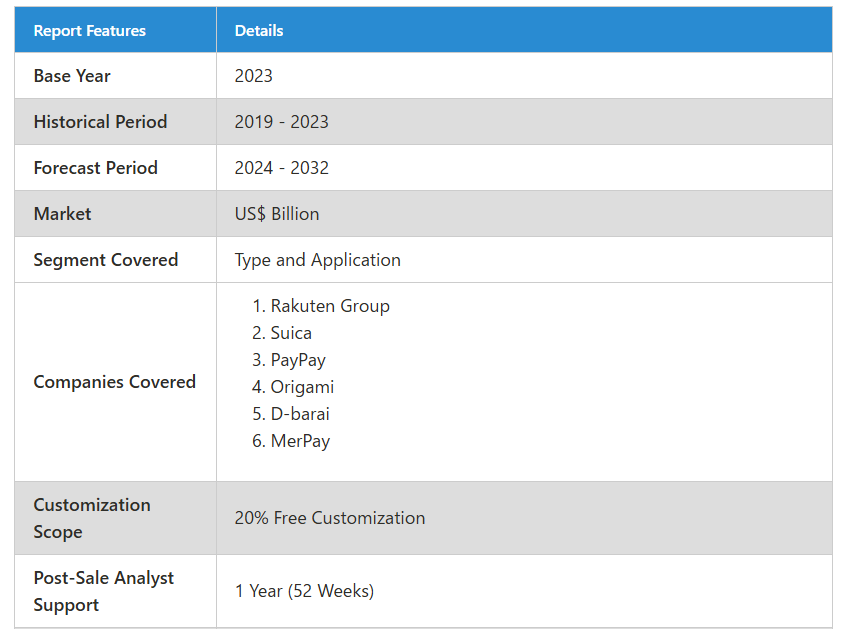Viewport: 845px width, 629px height.
Task: Click the 2023 base year value
Action: click(x=253, y=76)
